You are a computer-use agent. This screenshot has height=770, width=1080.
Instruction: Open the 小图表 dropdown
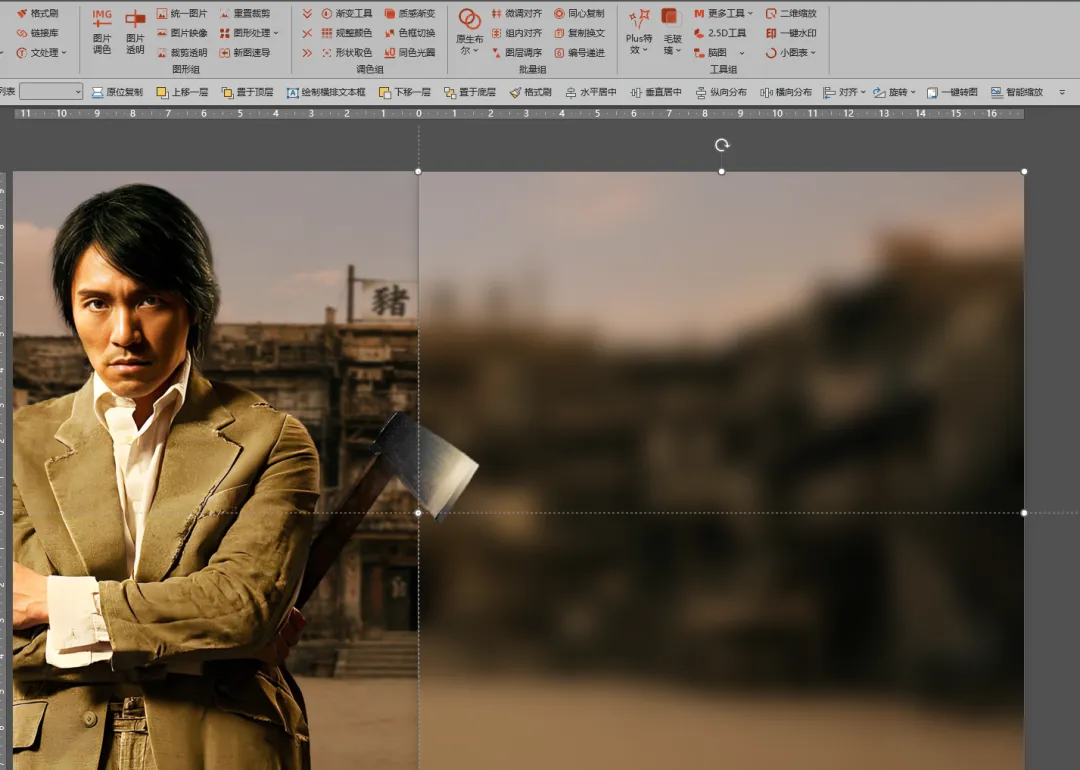click(x=791, y=52)
